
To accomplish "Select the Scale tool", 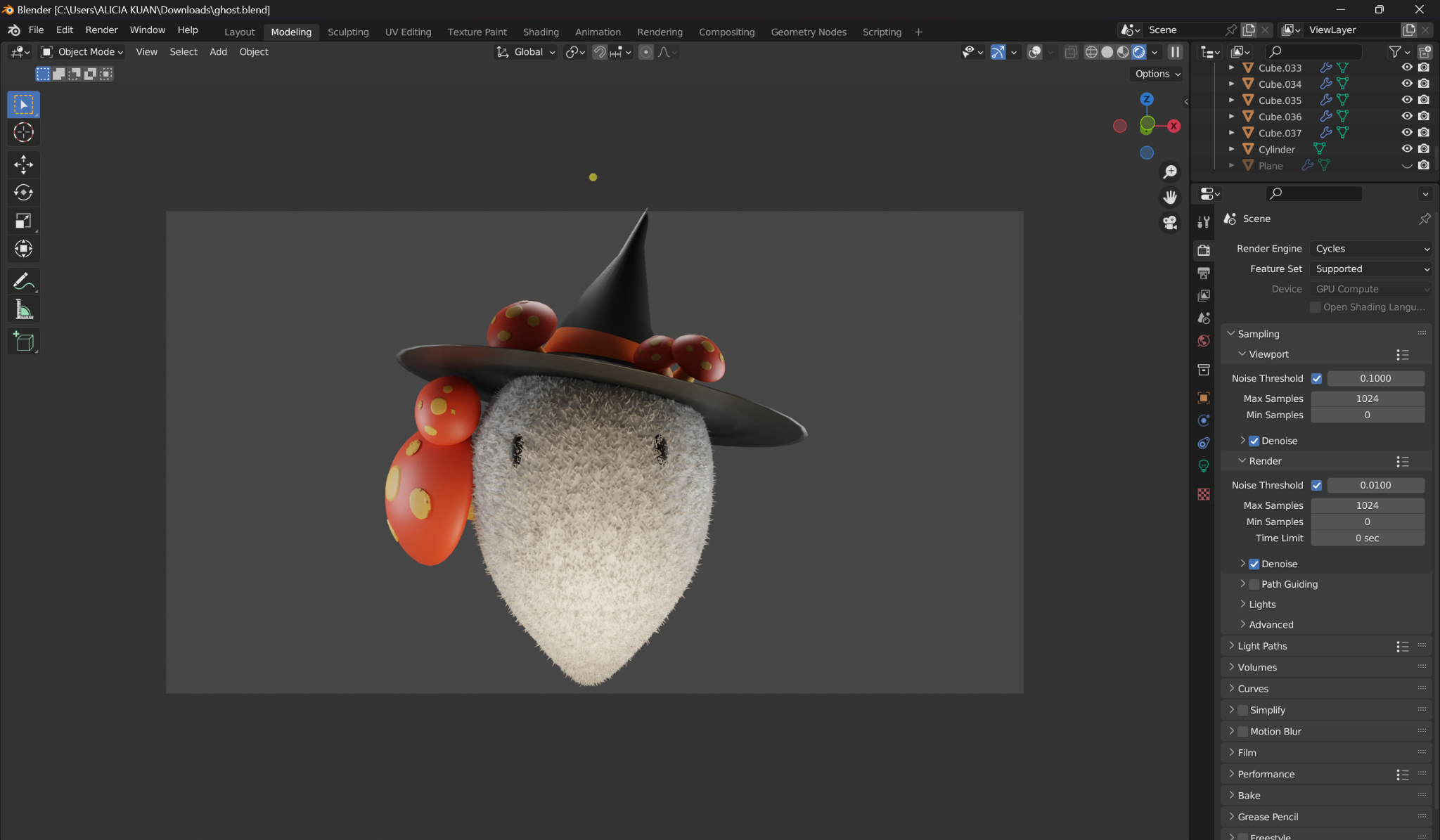I will [x=23, y=221].
